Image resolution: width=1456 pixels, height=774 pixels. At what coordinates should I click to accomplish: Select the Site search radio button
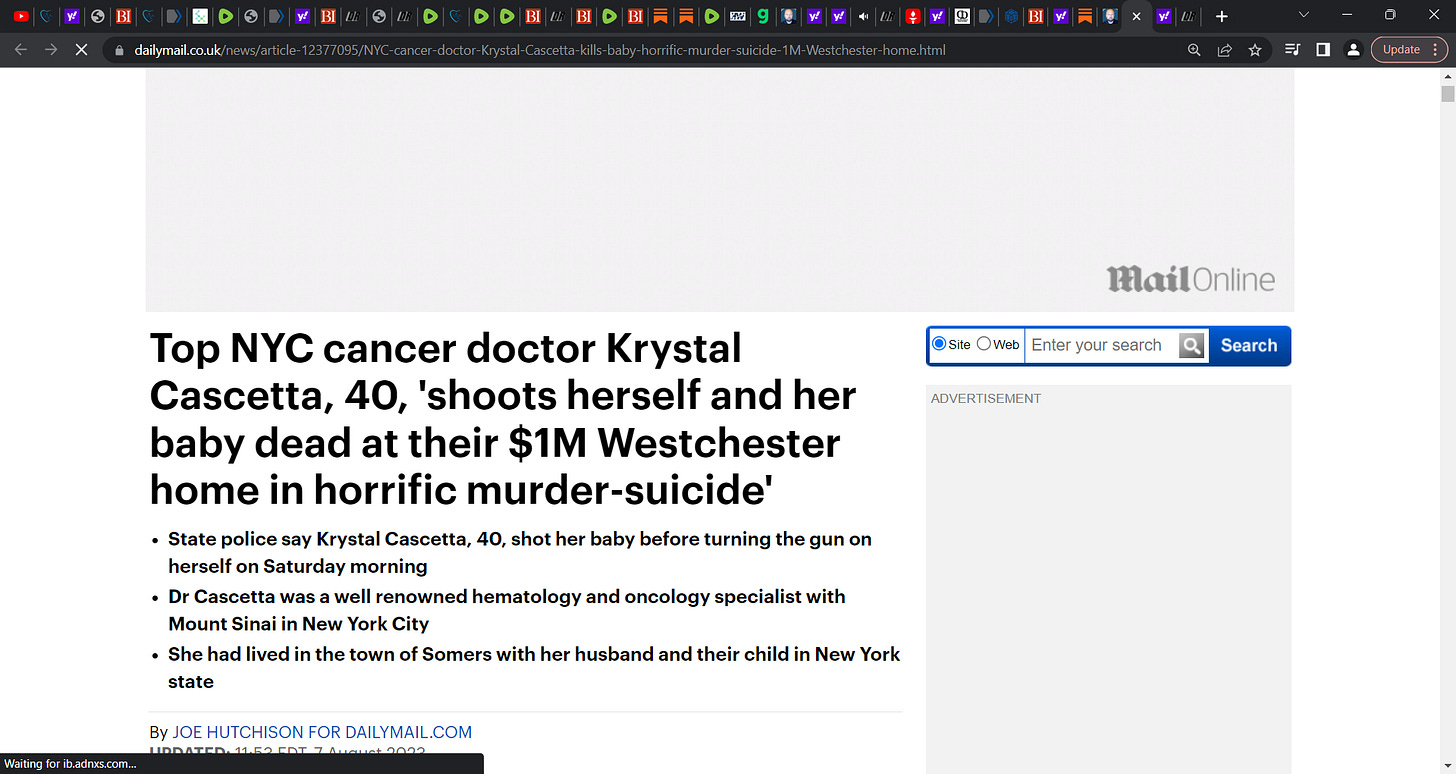point(939,344)
